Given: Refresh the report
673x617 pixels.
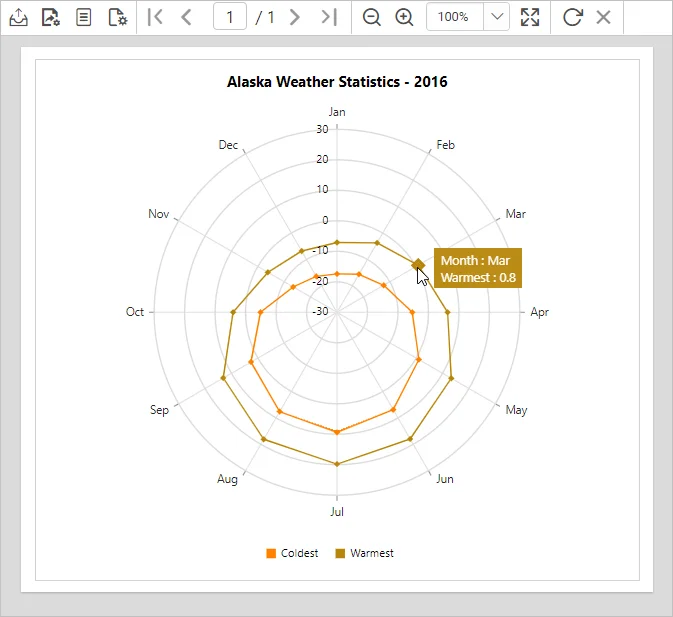Looking at the screenshot, I should tap(572, 17).
